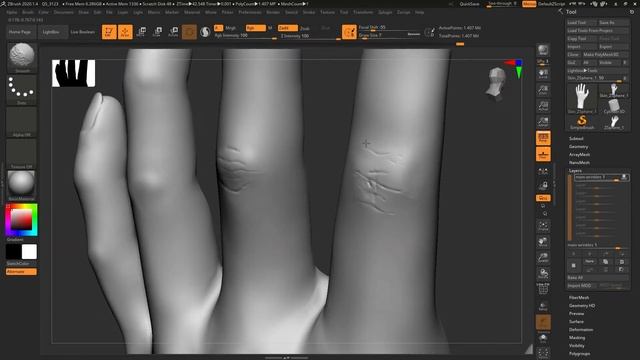Click Save As button
The height and width of the screenshot is (360, 640).
pos(613,22)
